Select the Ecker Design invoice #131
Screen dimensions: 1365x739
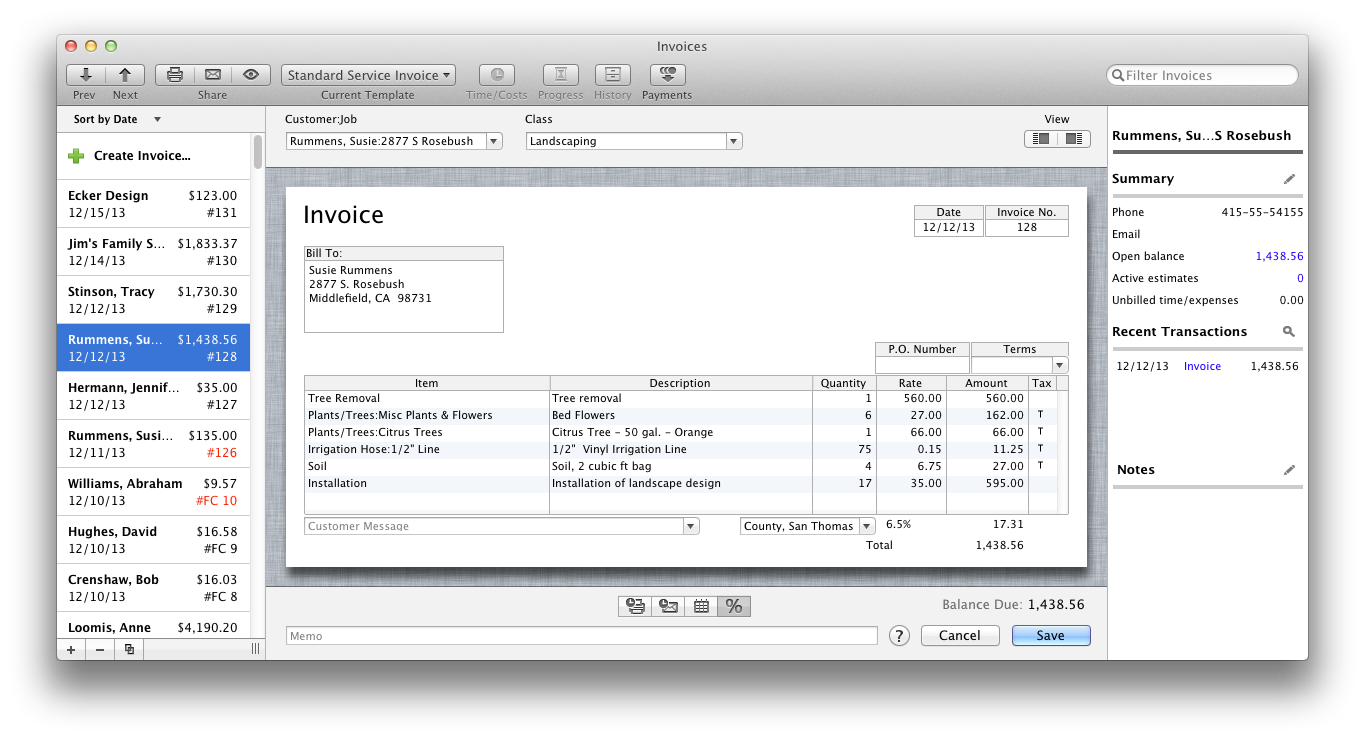pos(153,204)
